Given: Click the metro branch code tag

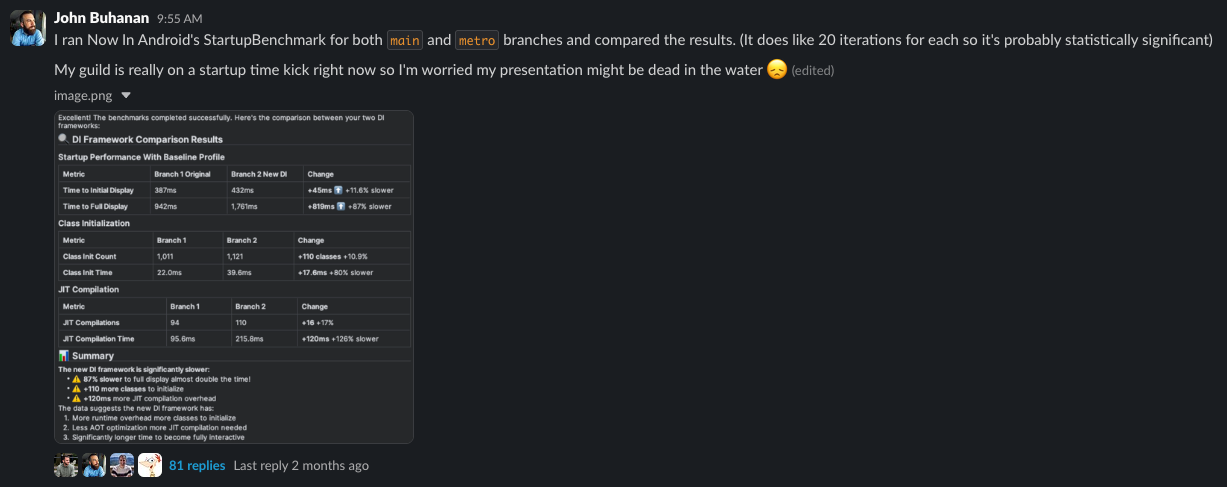Looking at the screenshot, I should pos(476,40).
